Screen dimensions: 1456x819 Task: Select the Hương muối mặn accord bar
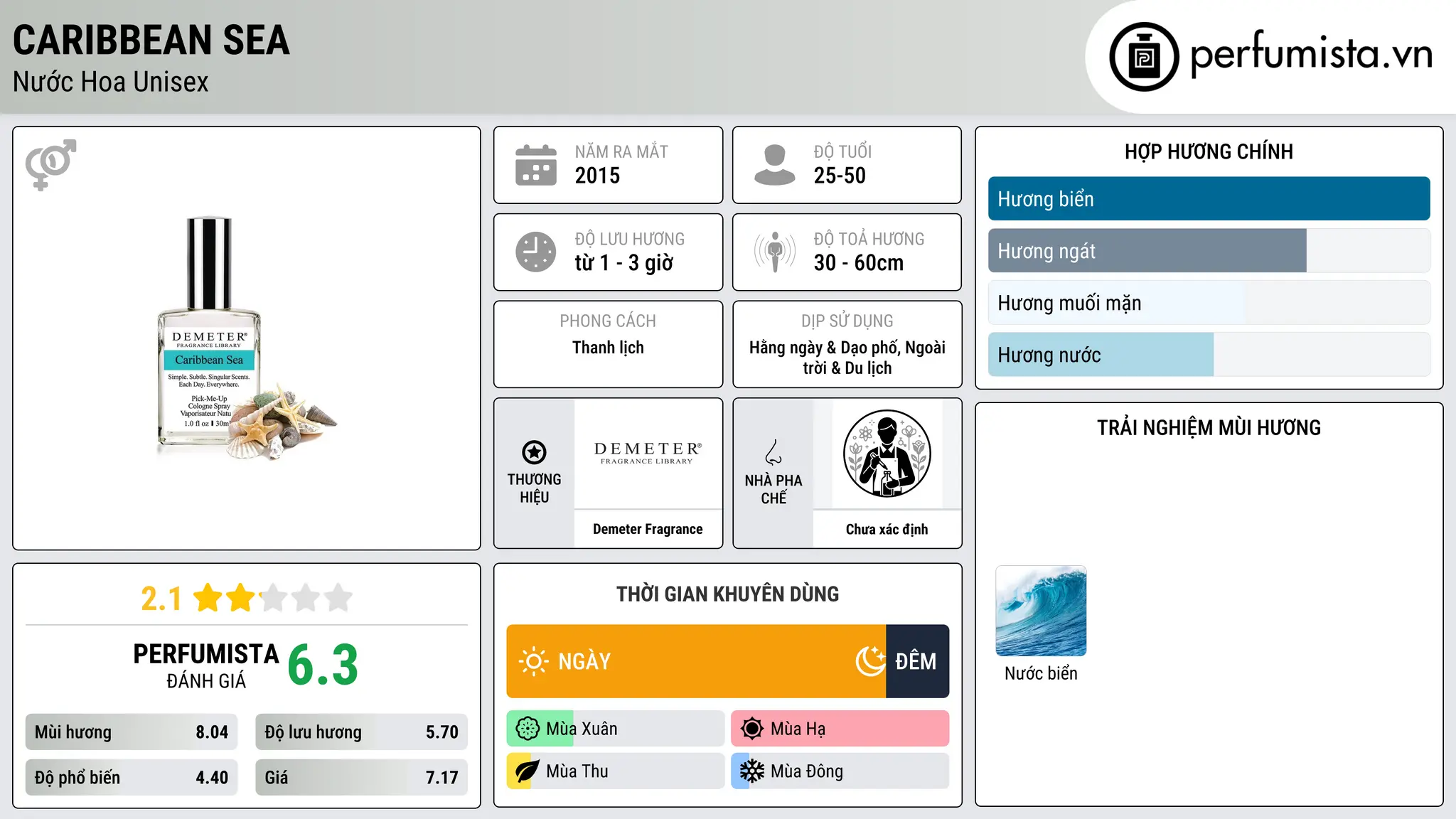pyautogui.click(x=1209, y=303)
